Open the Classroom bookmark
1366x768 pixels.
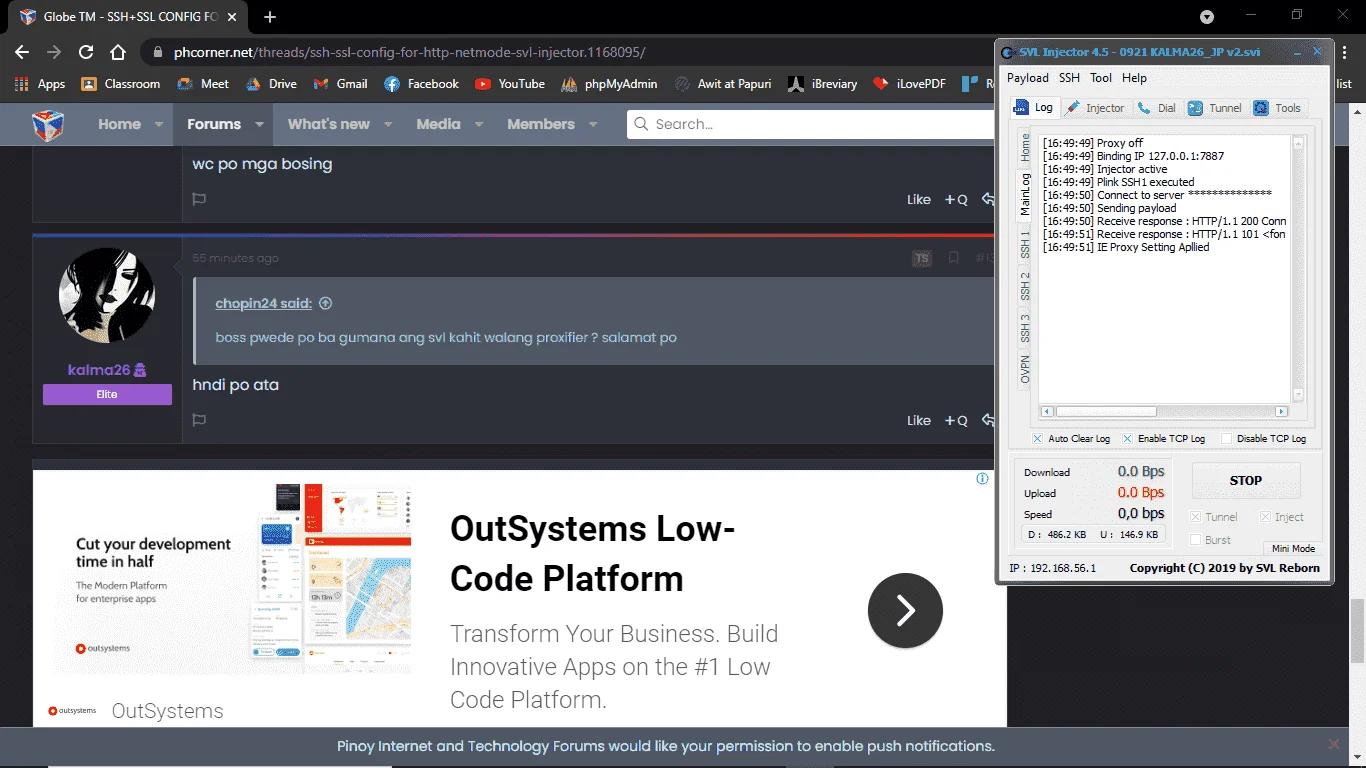click(x=120, y=84)
